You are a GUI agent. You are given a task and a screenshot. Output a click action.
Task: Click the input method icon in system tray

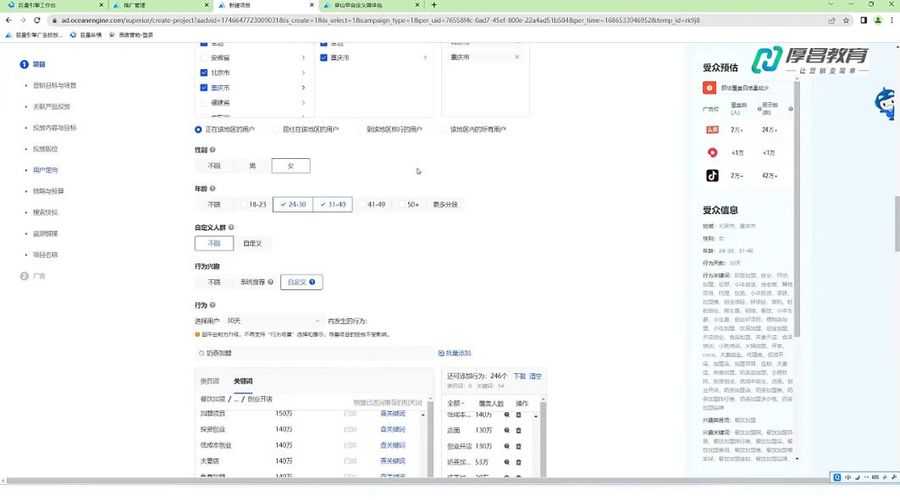click(x=837, y=477)
